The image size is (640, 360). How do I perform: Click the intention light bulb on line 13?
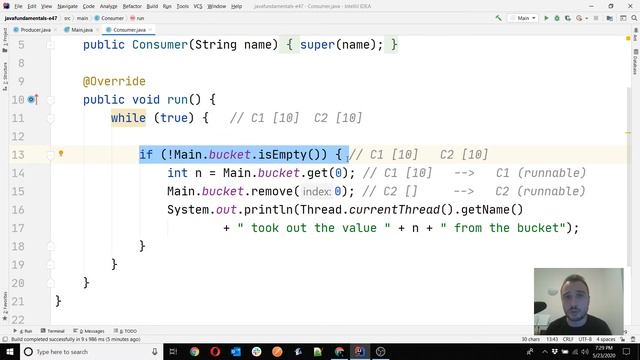coord(61,153)
